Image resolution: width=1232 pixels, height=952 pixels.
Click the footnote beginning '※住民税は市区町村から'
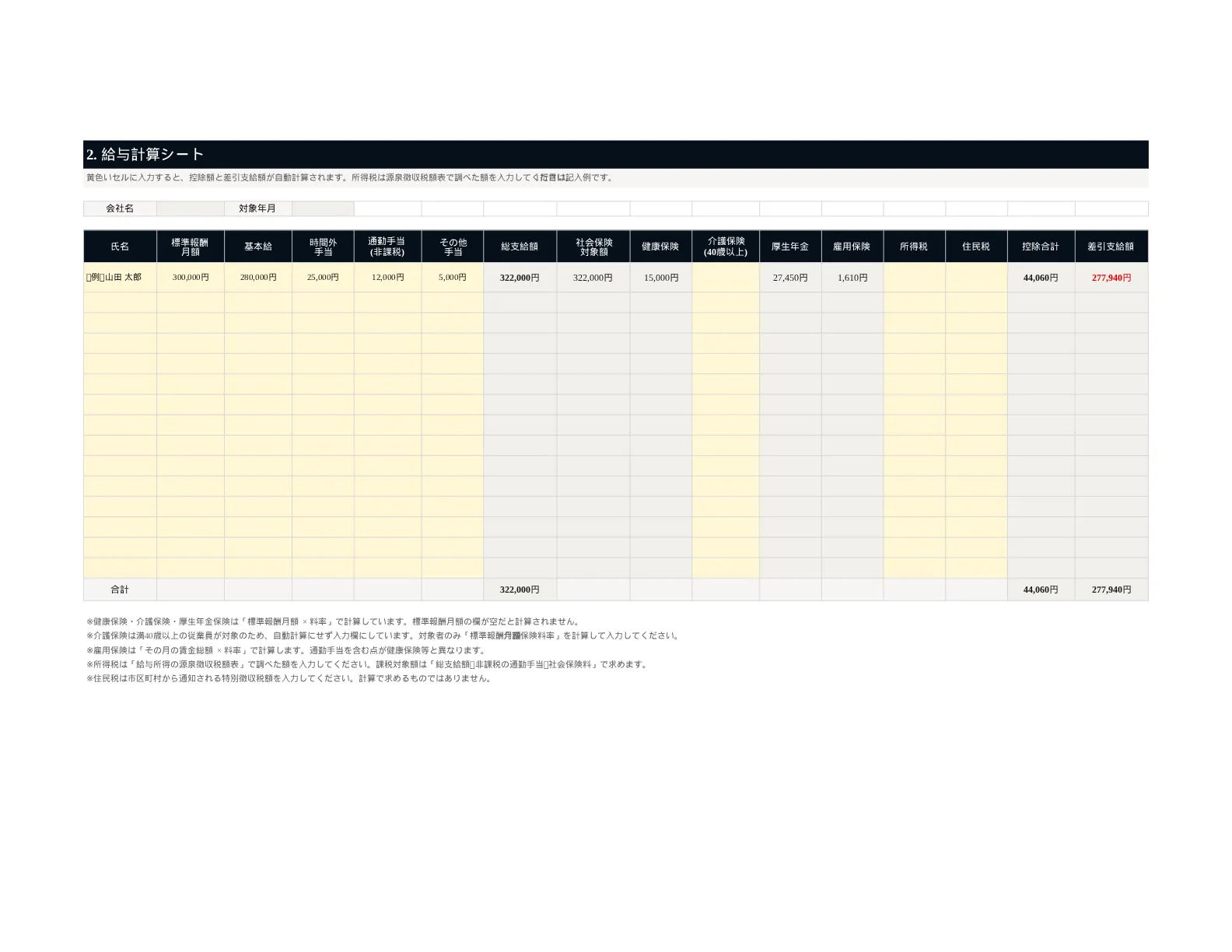tap(289, 678)
